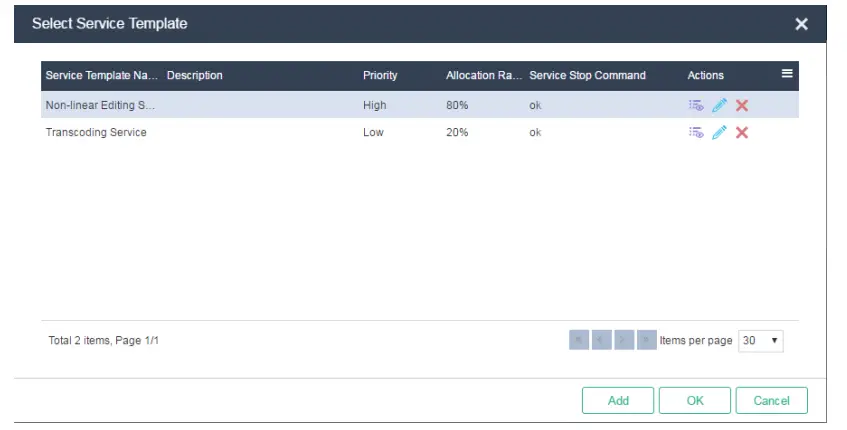Edit the Non-linear Editing service template

click(720, 105)
